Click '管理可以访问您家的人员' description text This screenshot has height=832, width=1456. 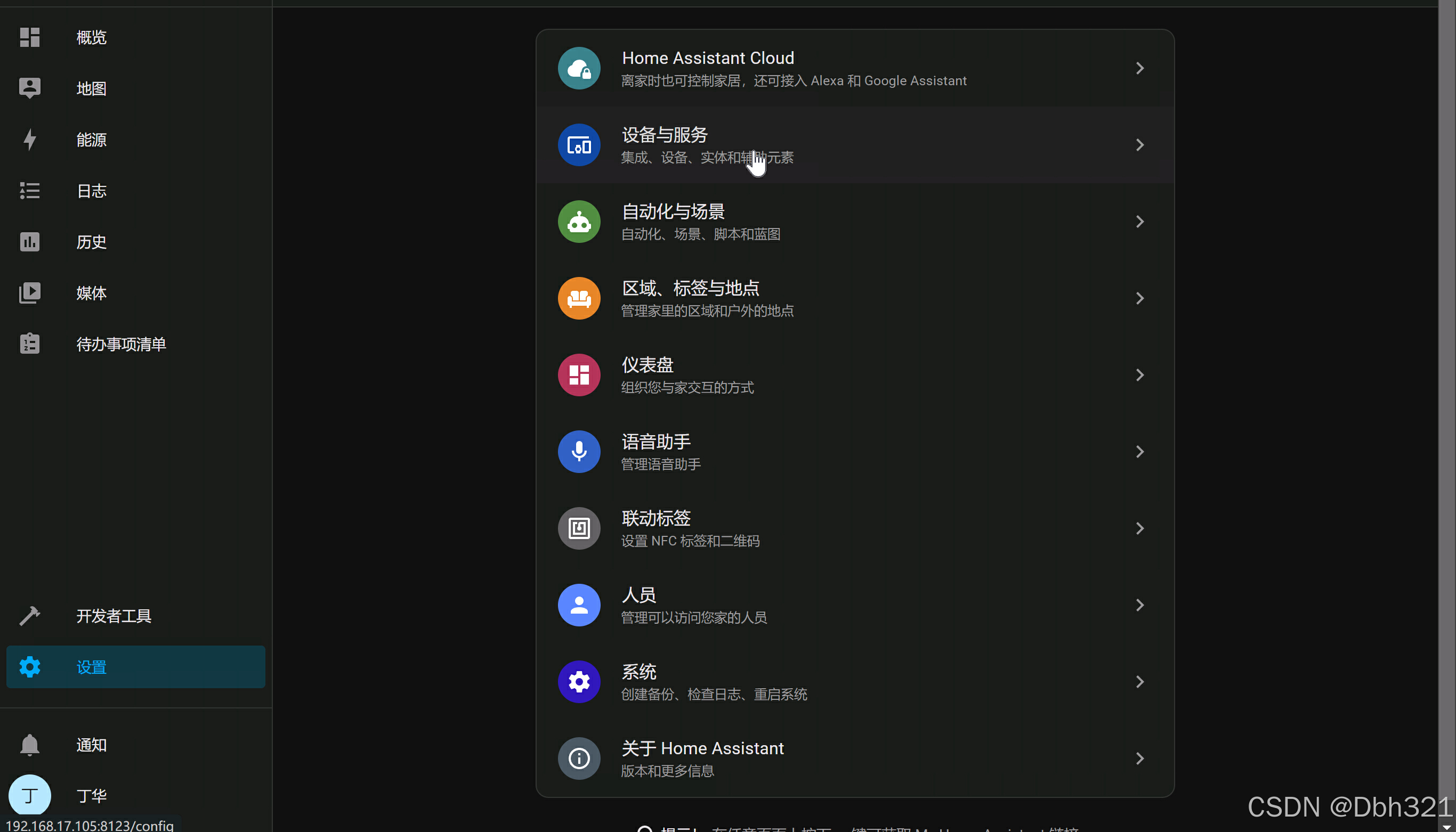693,618
